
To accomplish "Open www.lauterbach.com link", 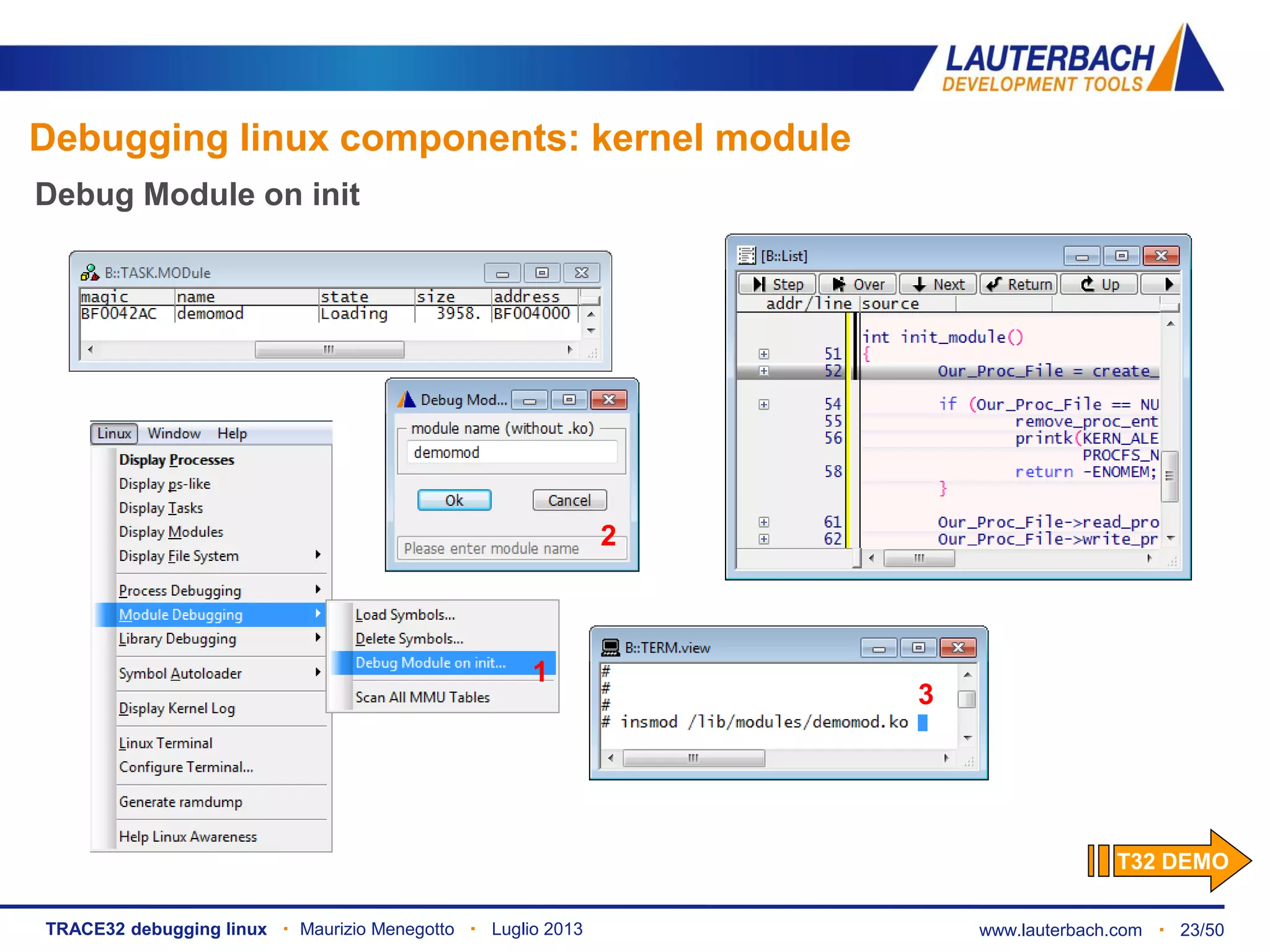I will coord(1060,930).
